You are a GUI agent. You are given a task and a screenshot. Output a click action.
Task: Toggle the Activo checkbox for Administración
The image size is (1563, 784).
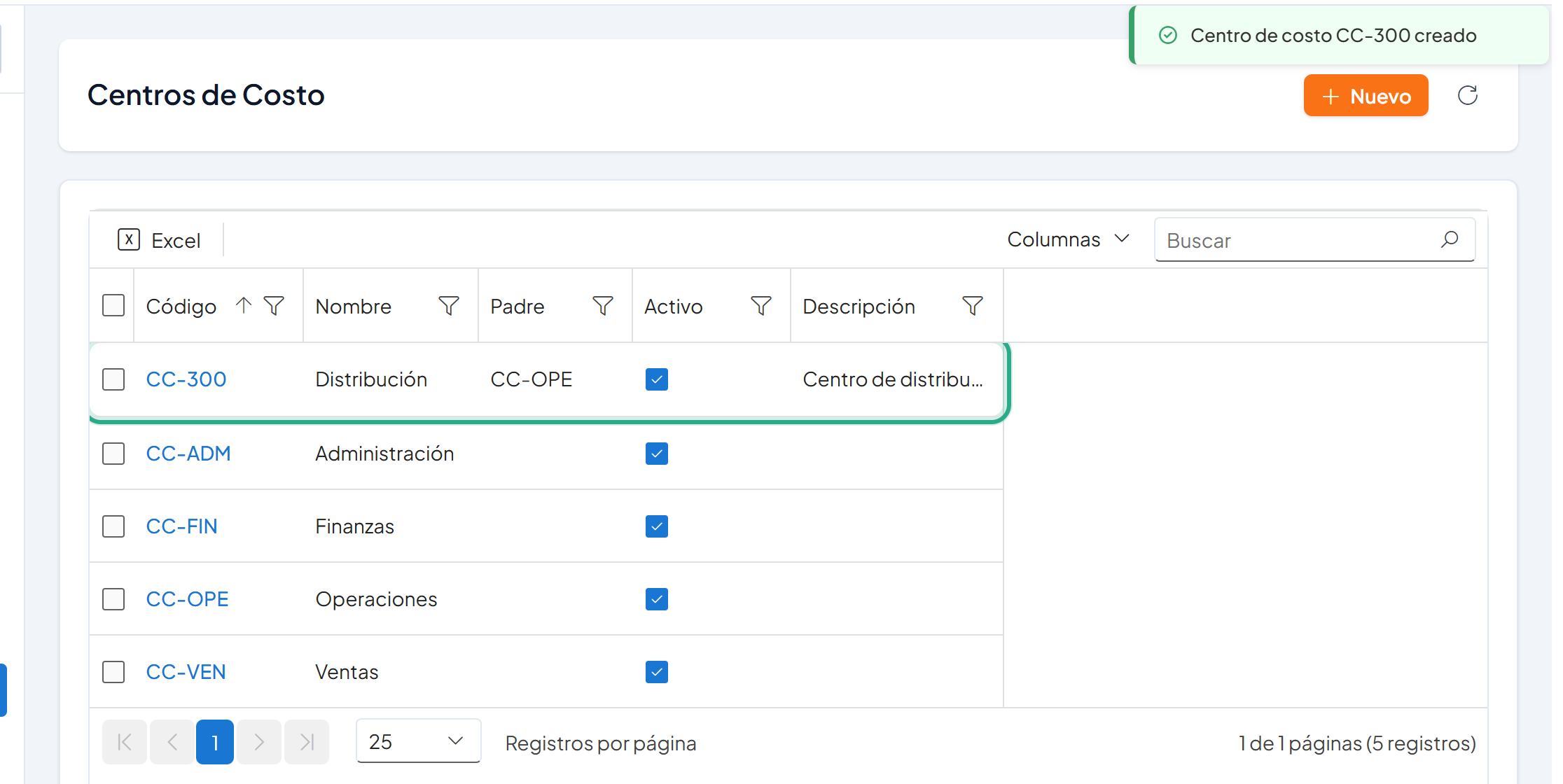pyautogui.click(x=657, y=454)
